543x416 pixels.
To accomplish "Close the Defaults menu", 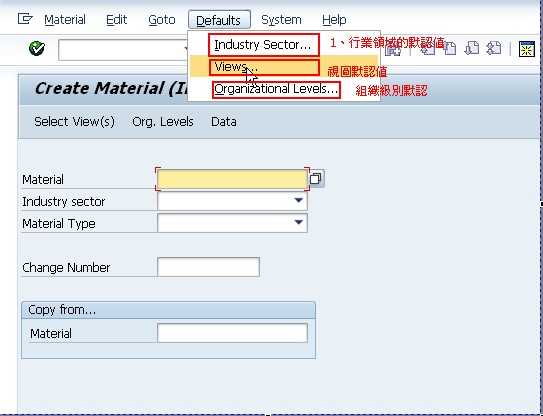I will click(219, 20).
